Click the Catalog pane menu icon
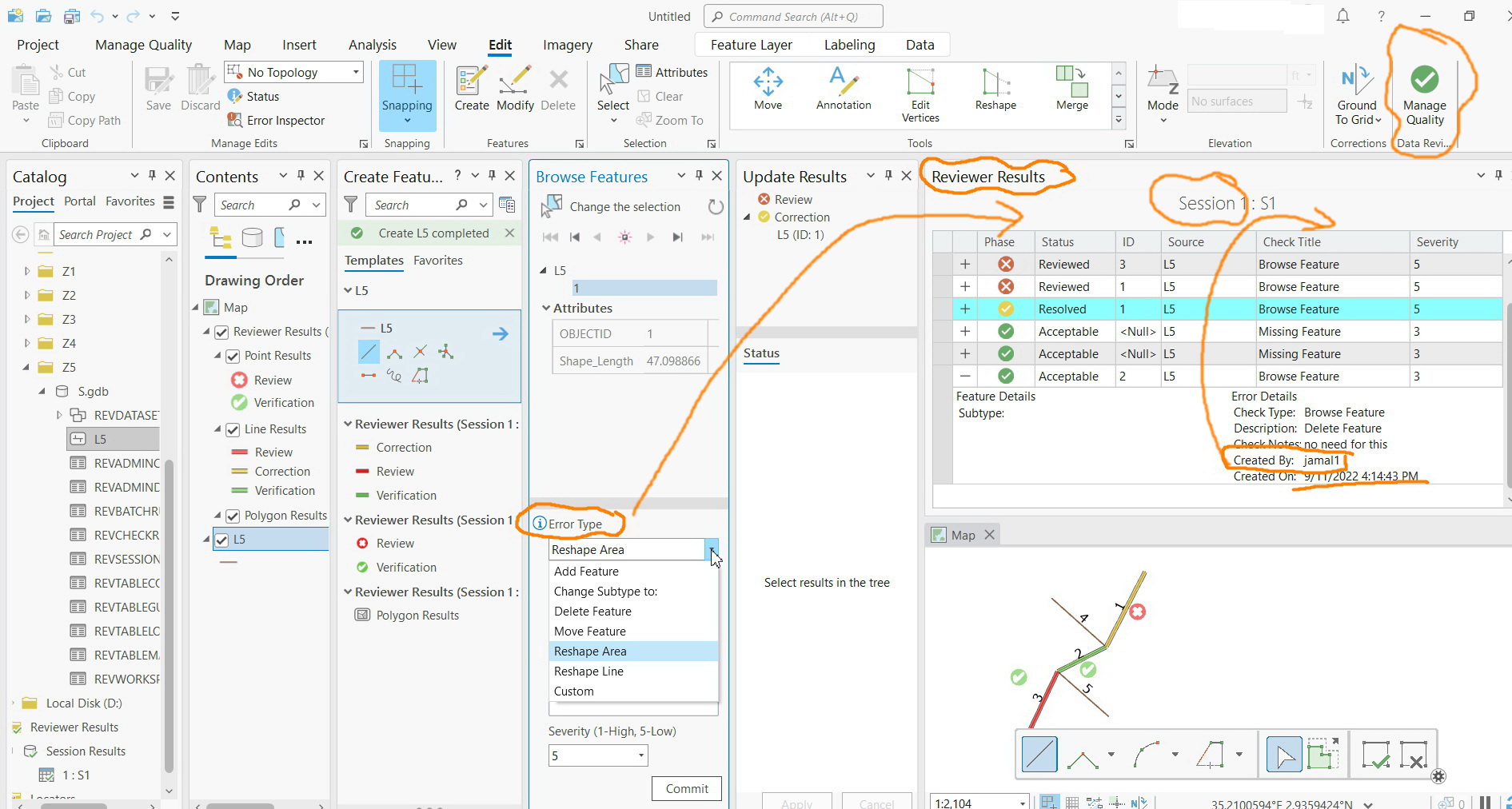This screenshot has width=1512, height=809. (x=168, y=201)
